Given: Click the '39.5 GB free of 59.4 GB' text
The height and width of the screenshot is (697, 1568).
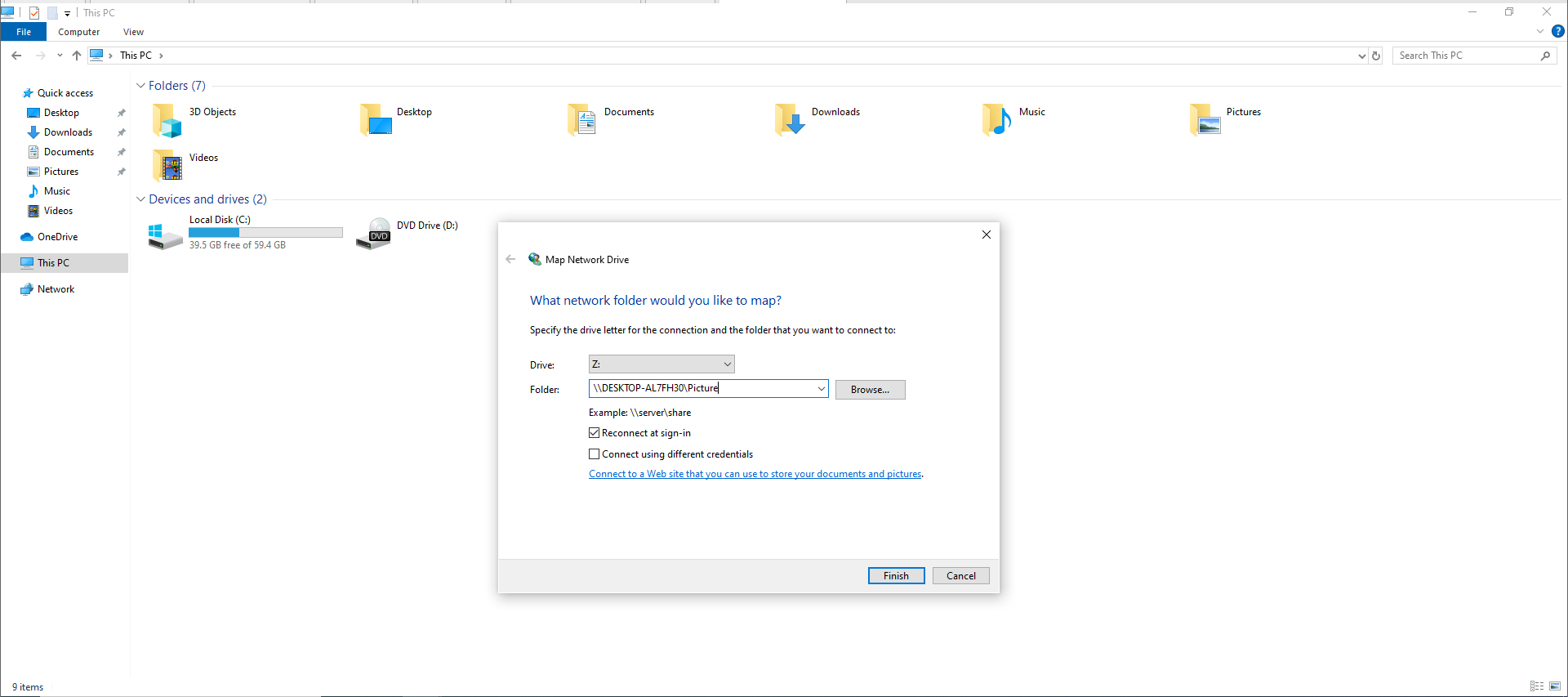Looking at the screenshot, I should 238,245.
